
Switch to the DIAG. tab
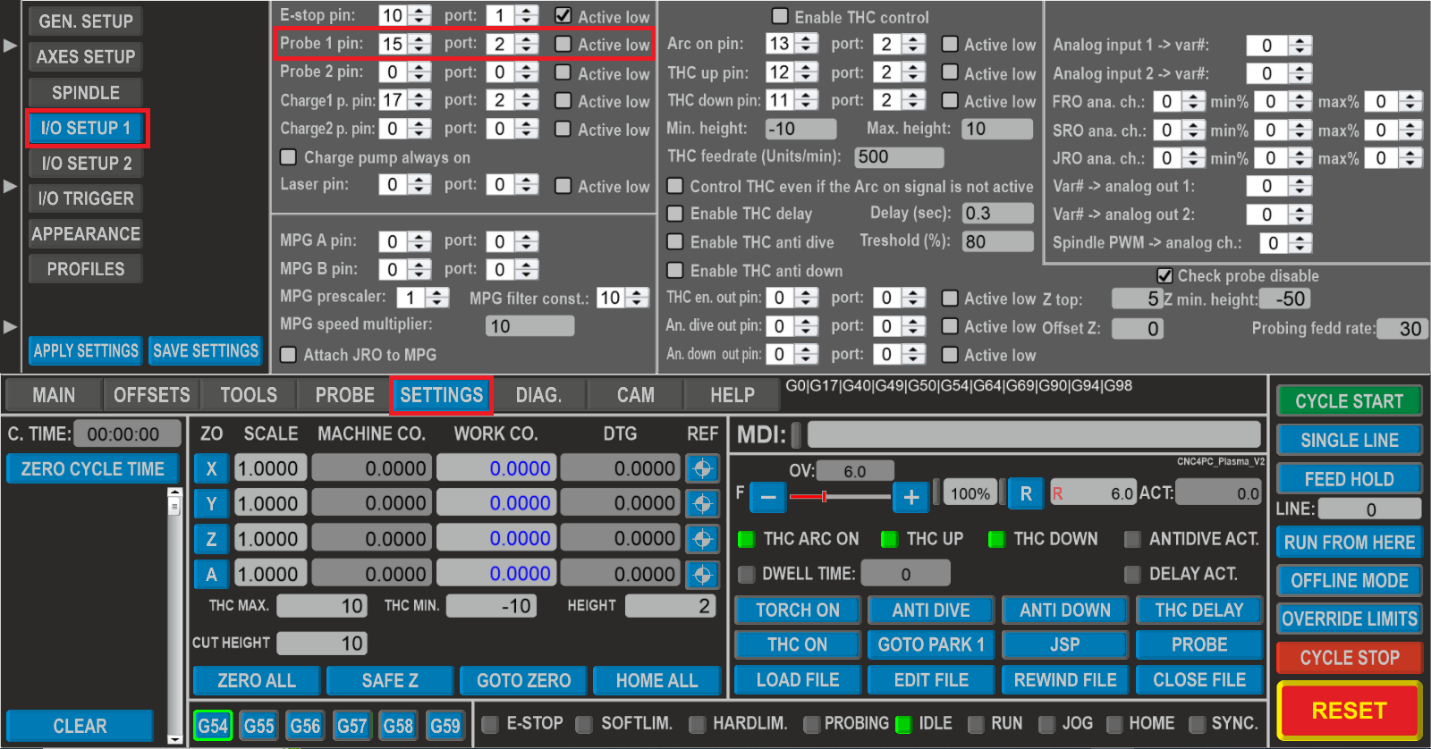[538, 395]
